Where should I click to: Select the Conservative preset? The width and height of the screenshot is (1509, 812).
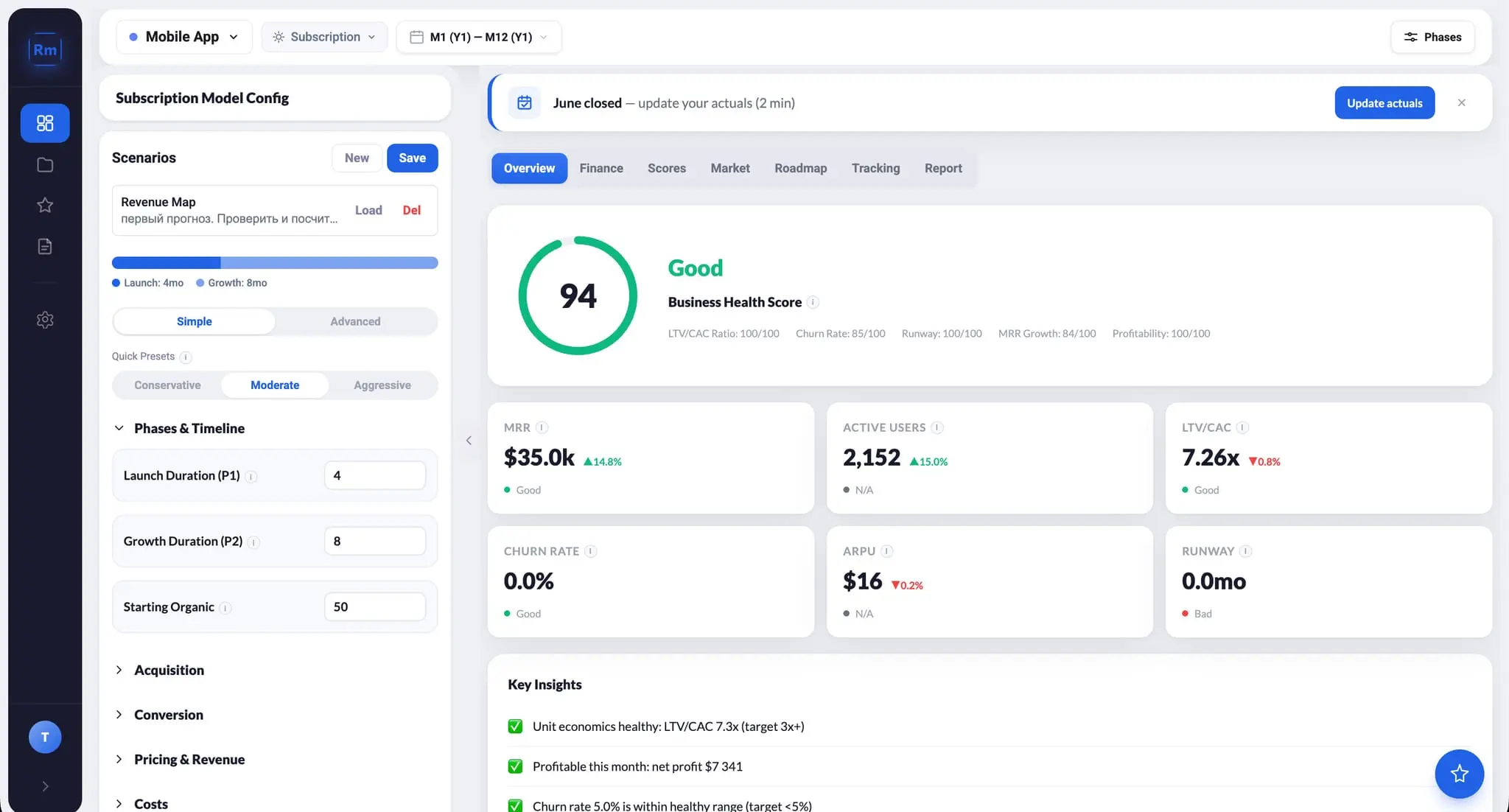(x=167, y=385)
